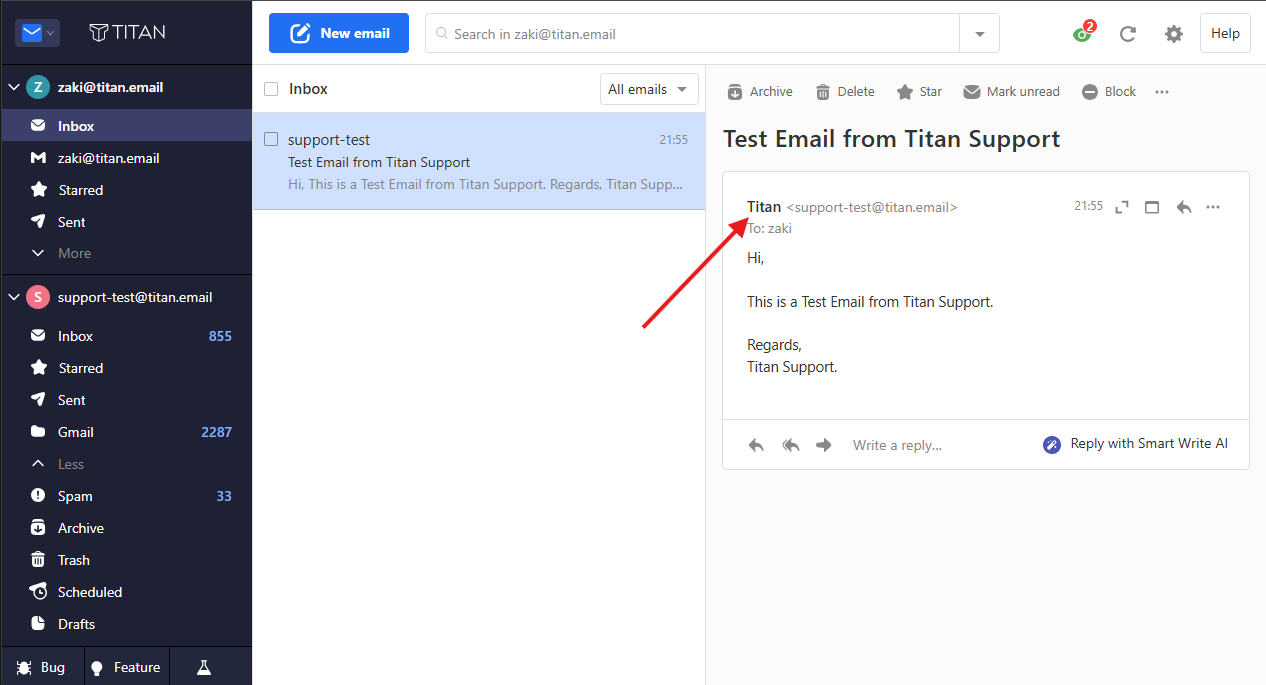This screenshot has width=1266, height=685.
Task: Open the Spam folder
Action: coord(126,496)
